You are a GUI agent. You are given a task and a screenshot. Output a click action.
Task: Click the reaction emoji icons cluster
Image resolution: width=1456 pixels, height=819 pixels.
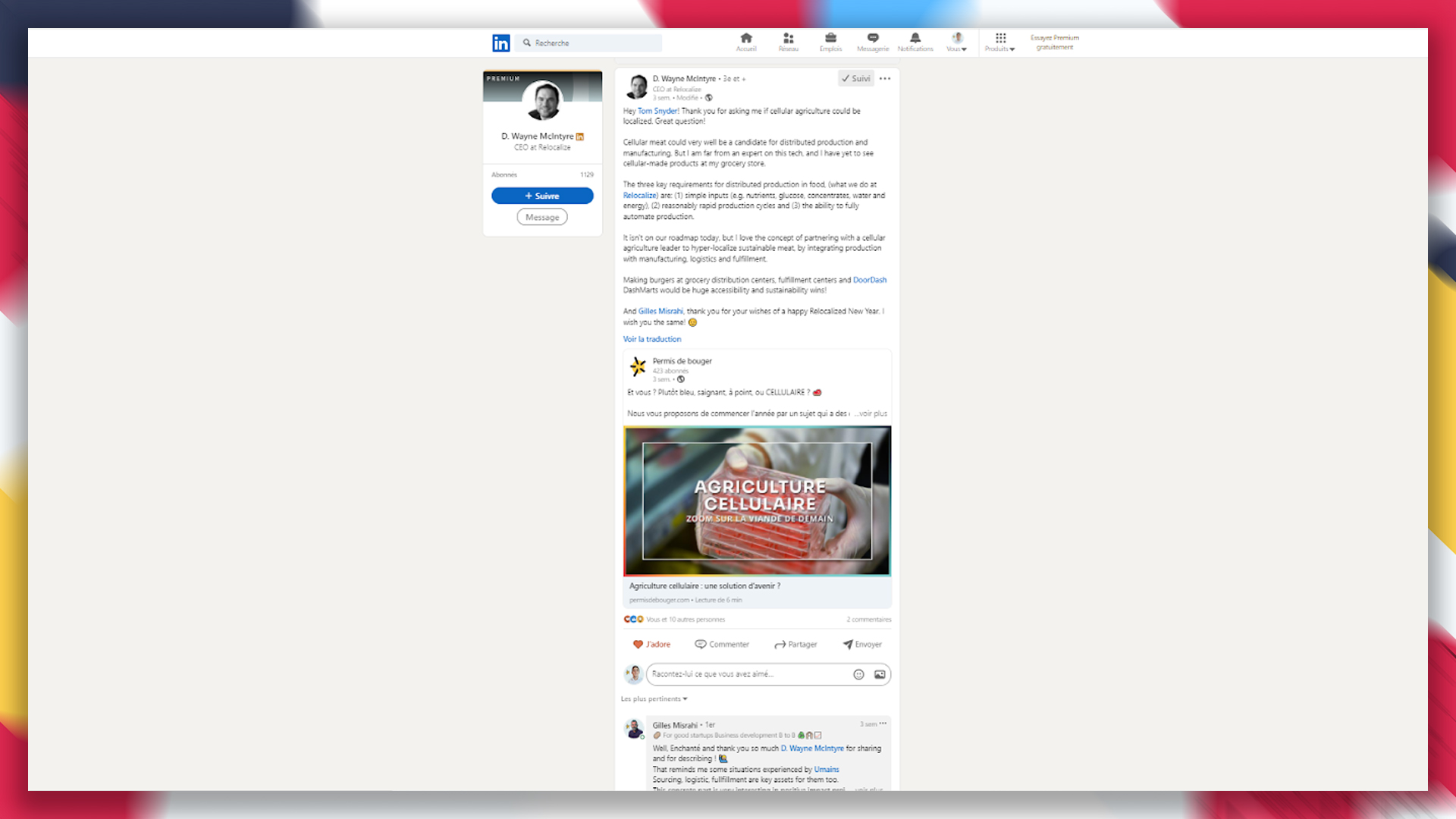point(634,620)
